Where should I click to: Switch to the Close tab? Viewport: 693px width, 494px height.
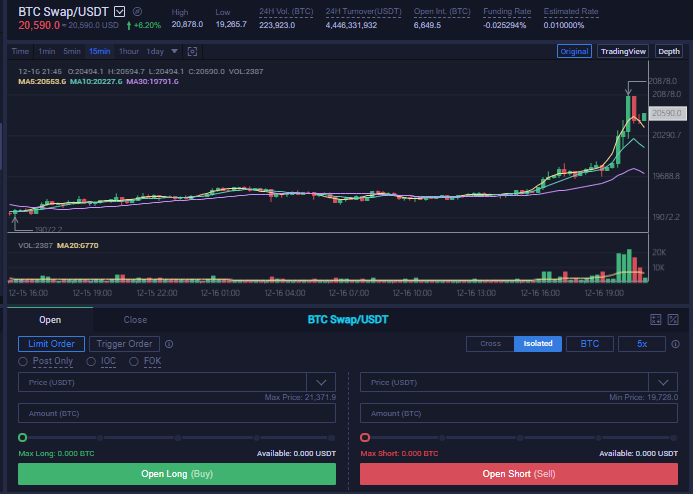pyautogui.click(x=135, y=319)
